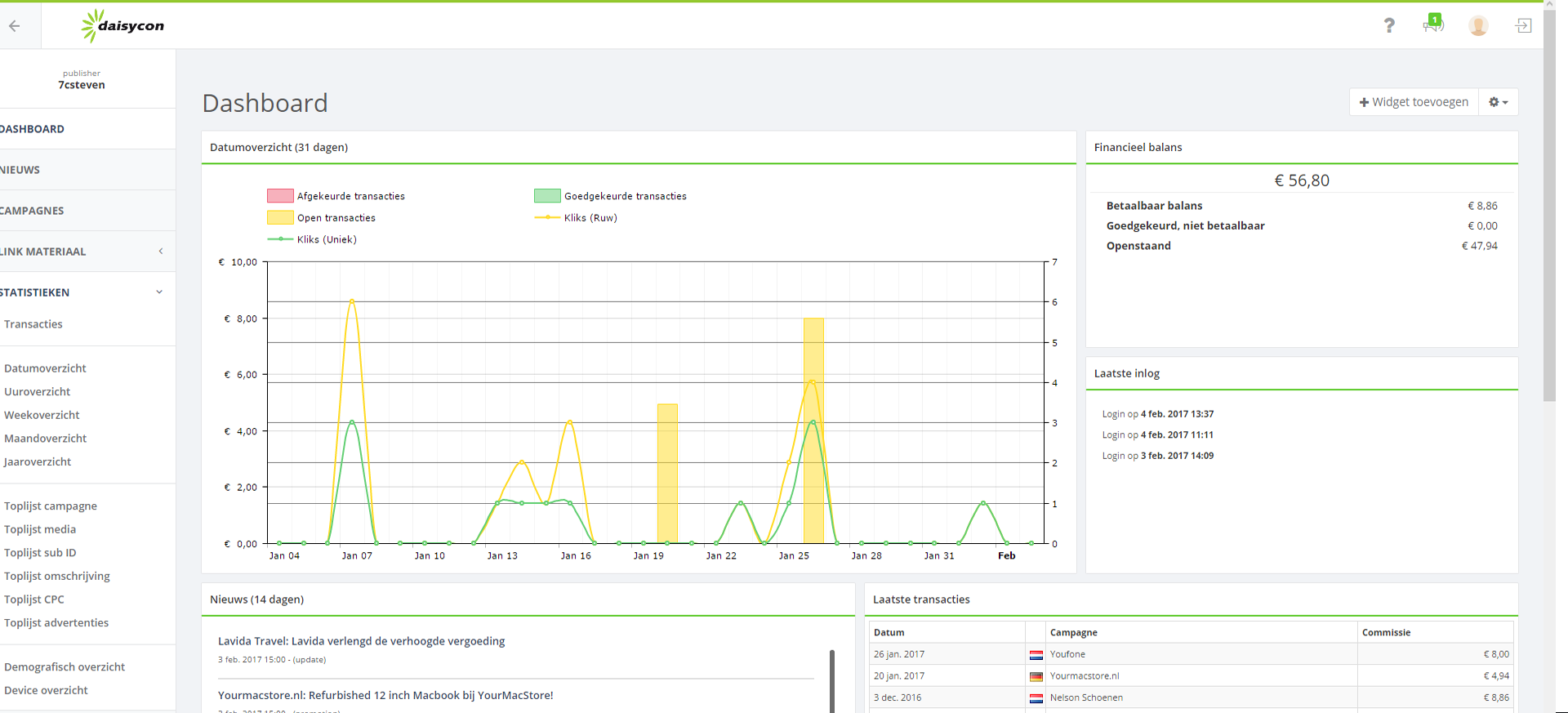Click the German flag beside Yourmacstore.nl
This screenshot has width=1568, height=713.
[1036, 676]
